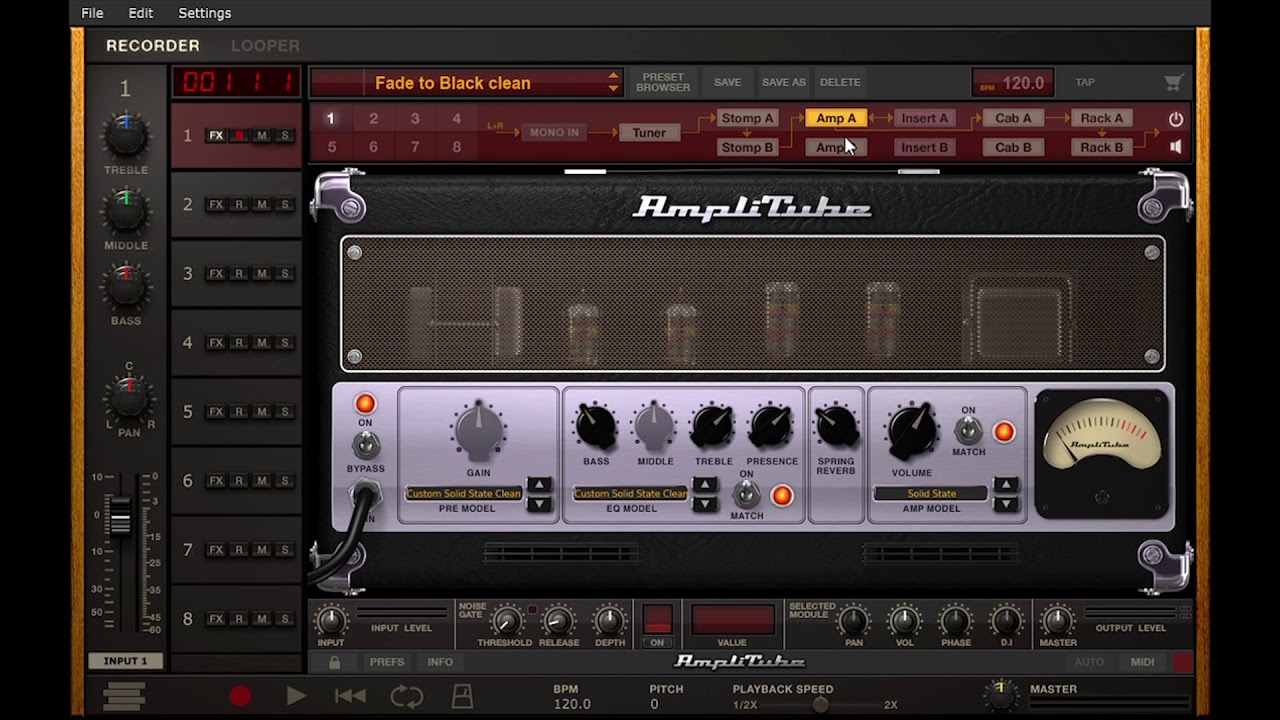Click amp model down arrow

click(1005, 504)
